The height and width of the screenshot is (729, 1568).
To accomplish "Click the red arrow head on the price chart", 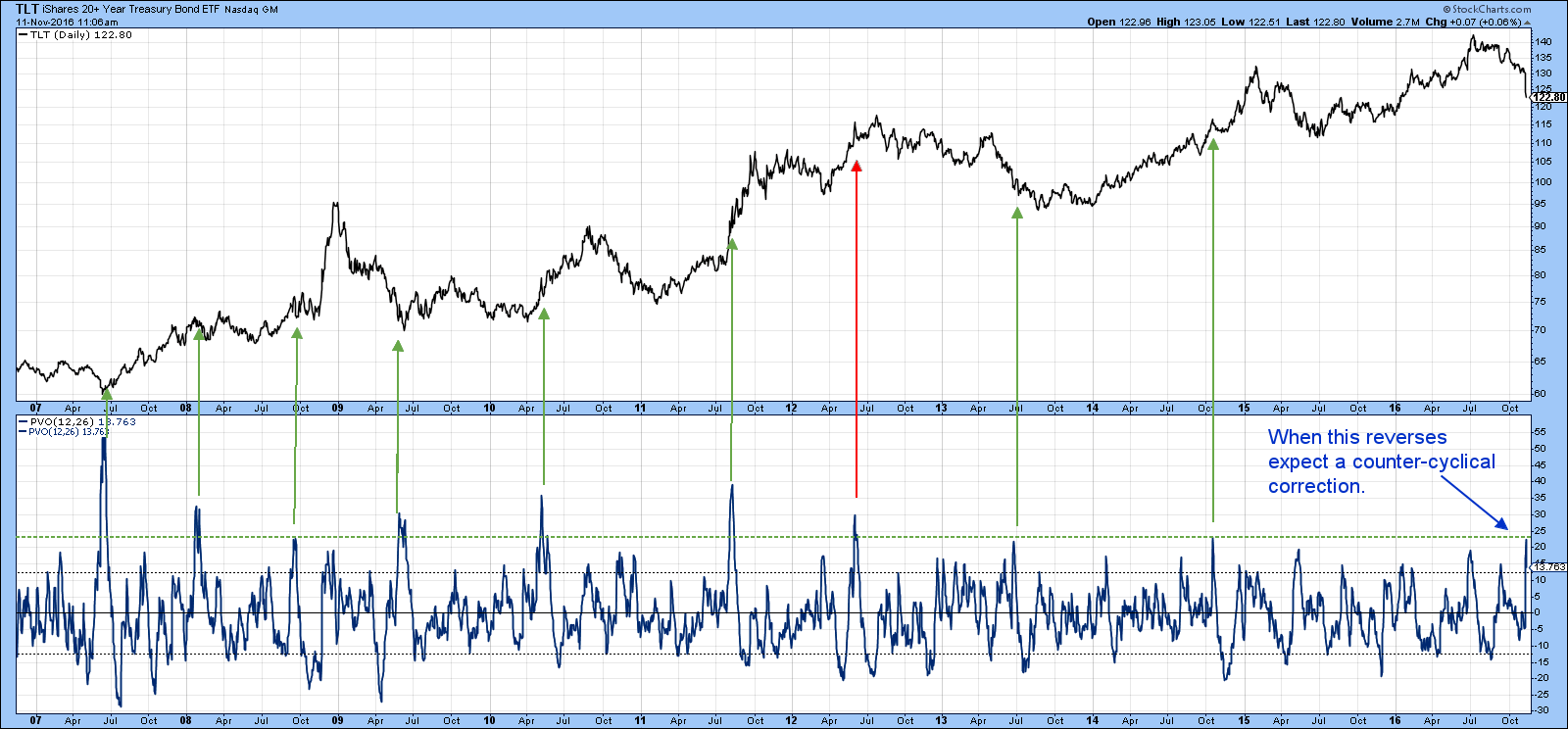I will pos(857,167).
